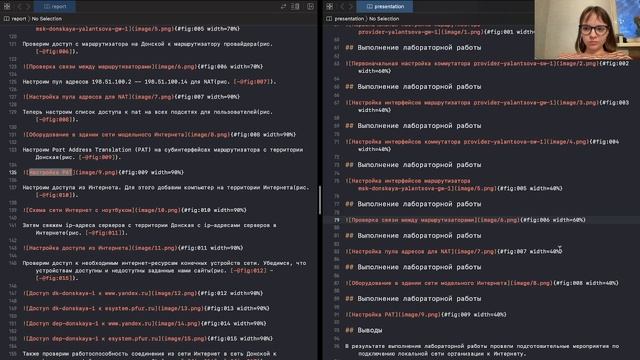Click the vertical scrollbar of the report editor
The width and height of the screenshot is (640, 360).
[x=320, y=200]
